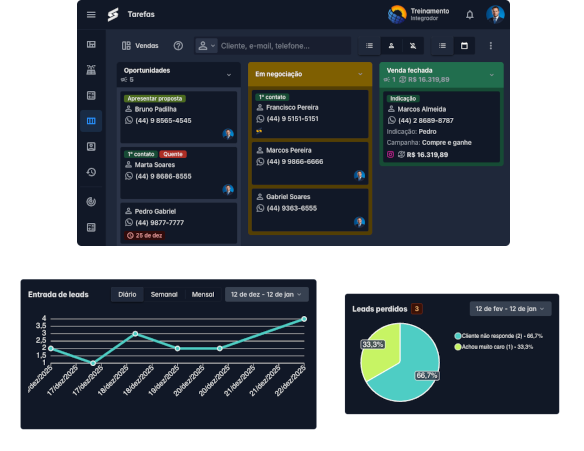Open Pedro Gabriel's card
584x451 pixels.
pos(178,223)
